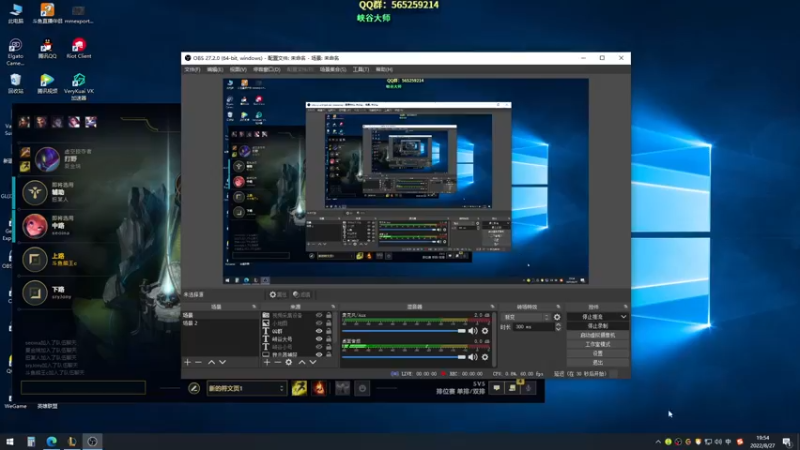Open 腾讯视频 desktop shortcut
Screen dimensions: 800x450
tap(47, 84)
